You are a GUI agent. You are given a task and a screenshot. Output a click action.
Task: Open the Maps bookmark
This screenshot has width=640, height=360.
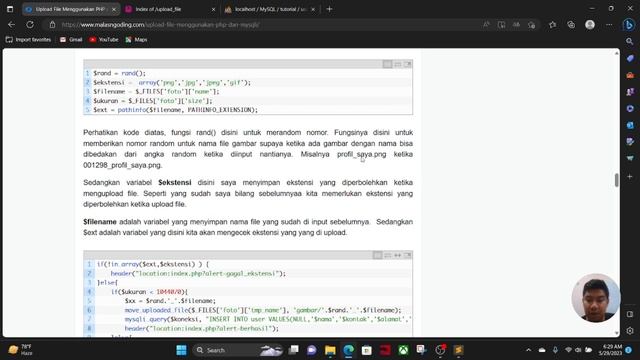point(136,40)
